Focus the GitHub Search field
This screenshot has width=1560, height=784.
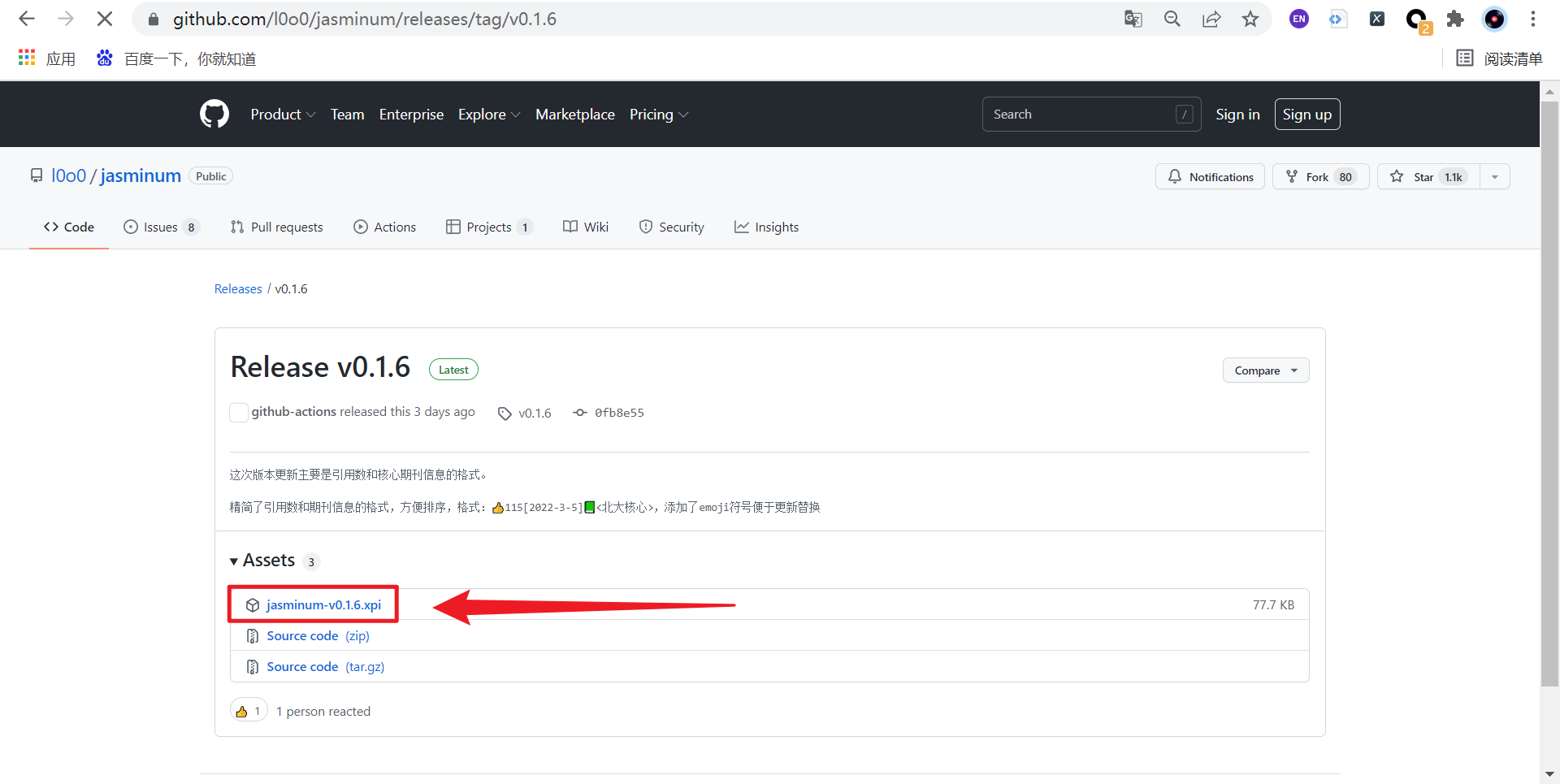(x=1091, y=115)
